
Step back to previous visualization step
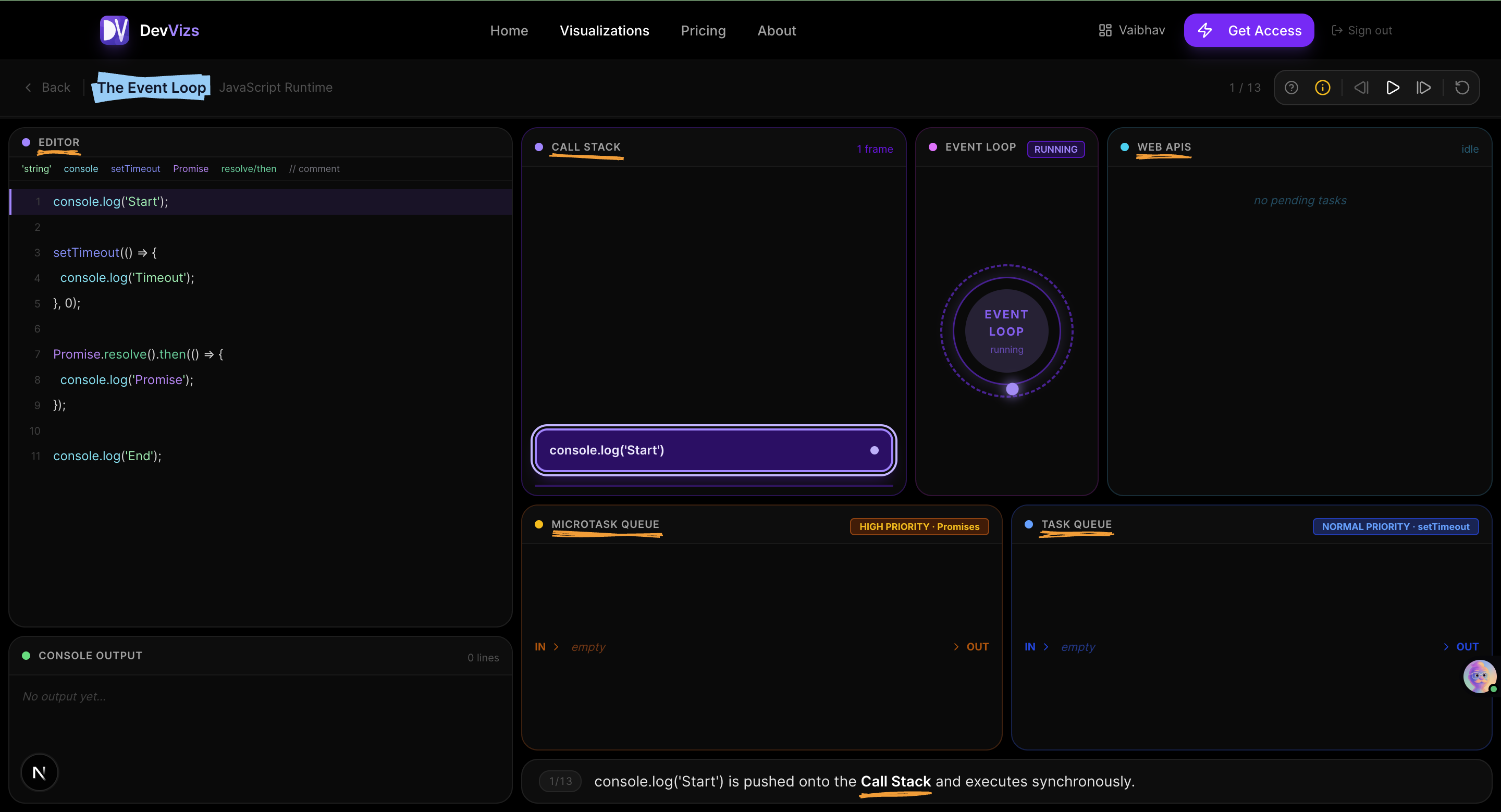[1362, 88]
